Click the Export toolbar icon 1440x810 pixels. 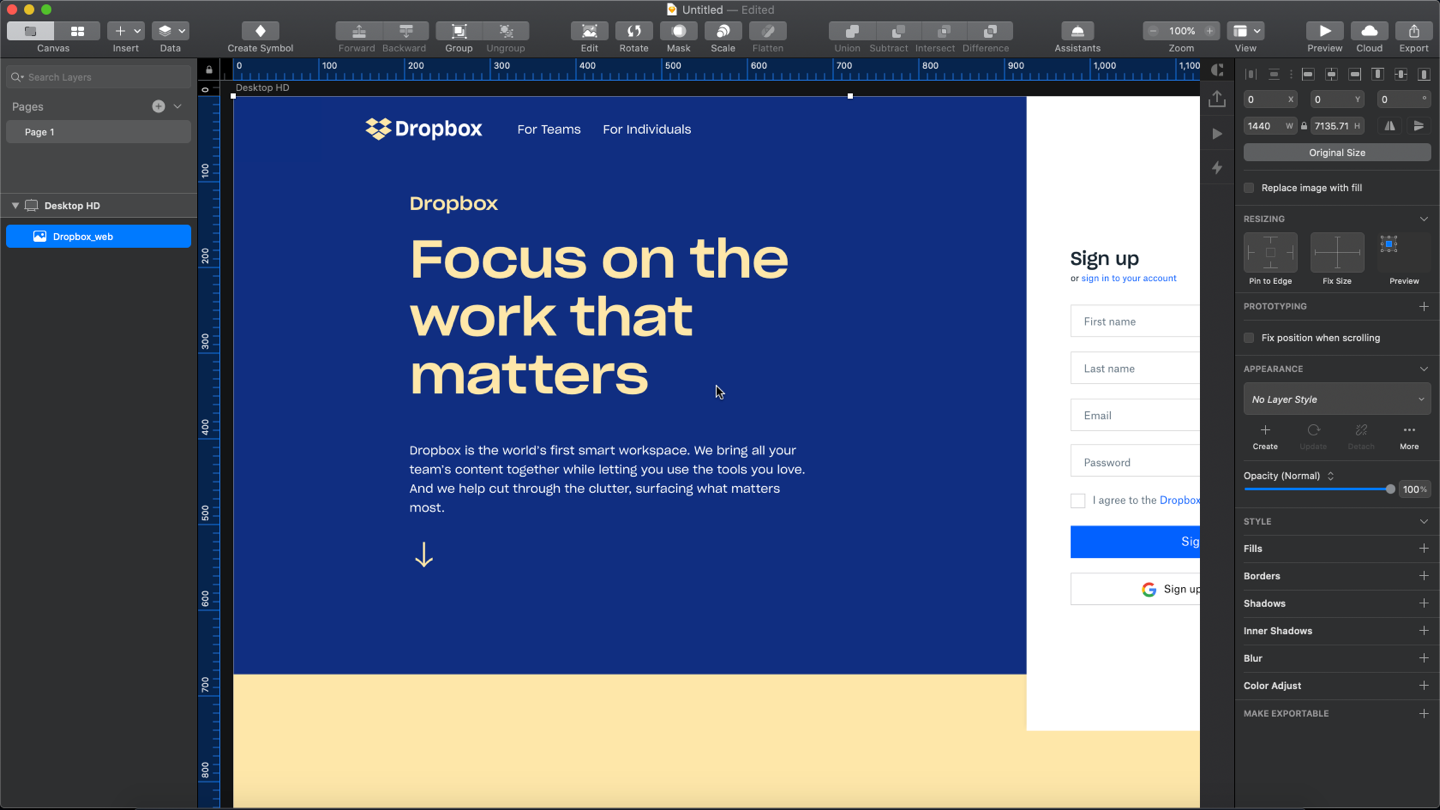point(1414,31)
